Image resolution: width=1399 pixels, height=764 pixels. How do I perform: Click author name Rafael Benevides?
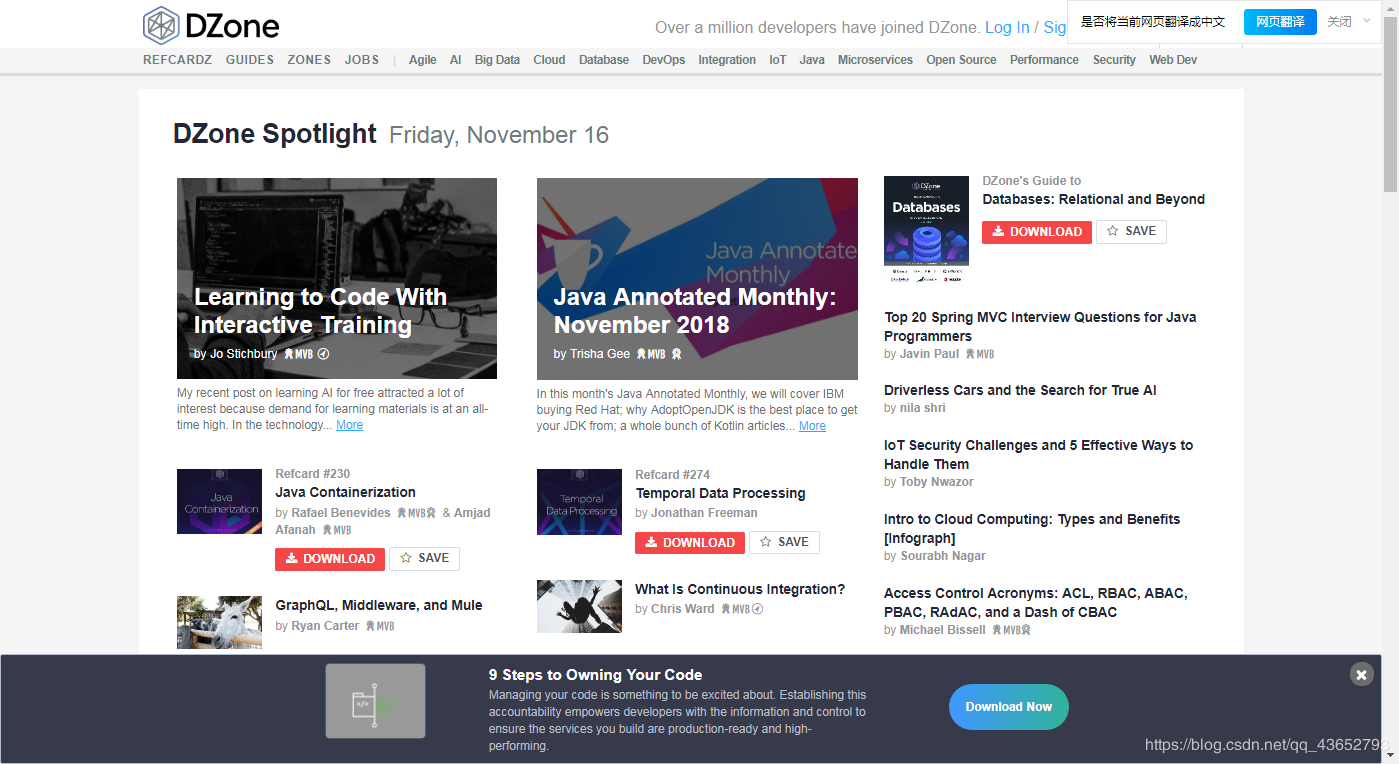point(341,513)
